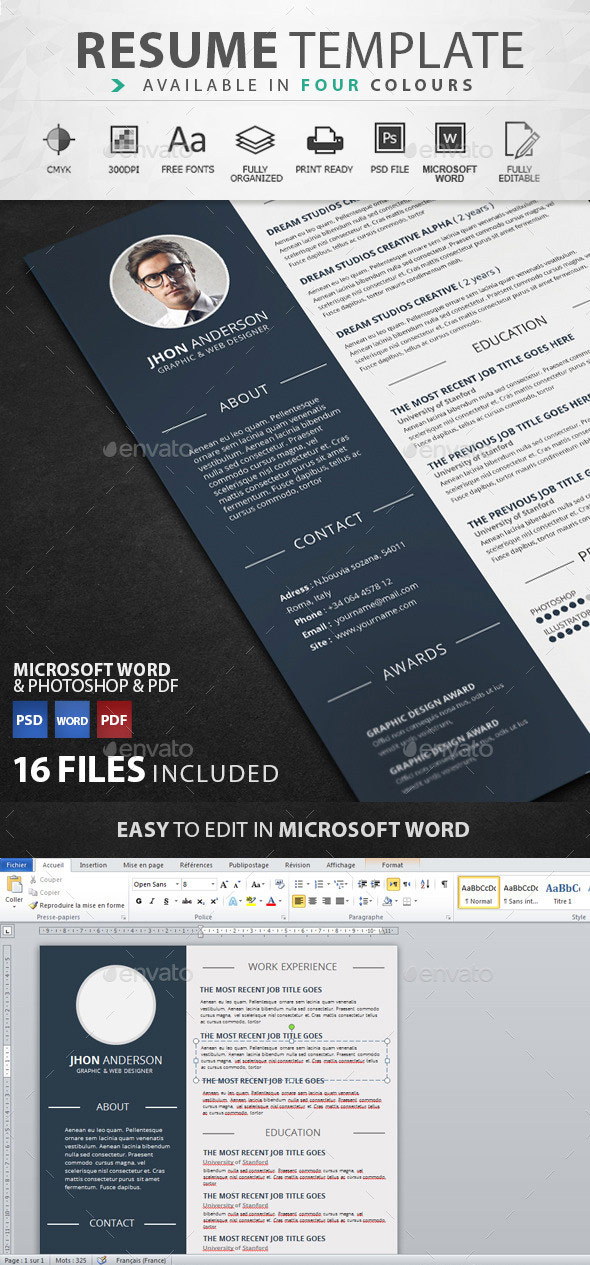Click the spelling check status icon
The width and height of the screenshot is (590, 1265).
click(x=101, y=1260)
